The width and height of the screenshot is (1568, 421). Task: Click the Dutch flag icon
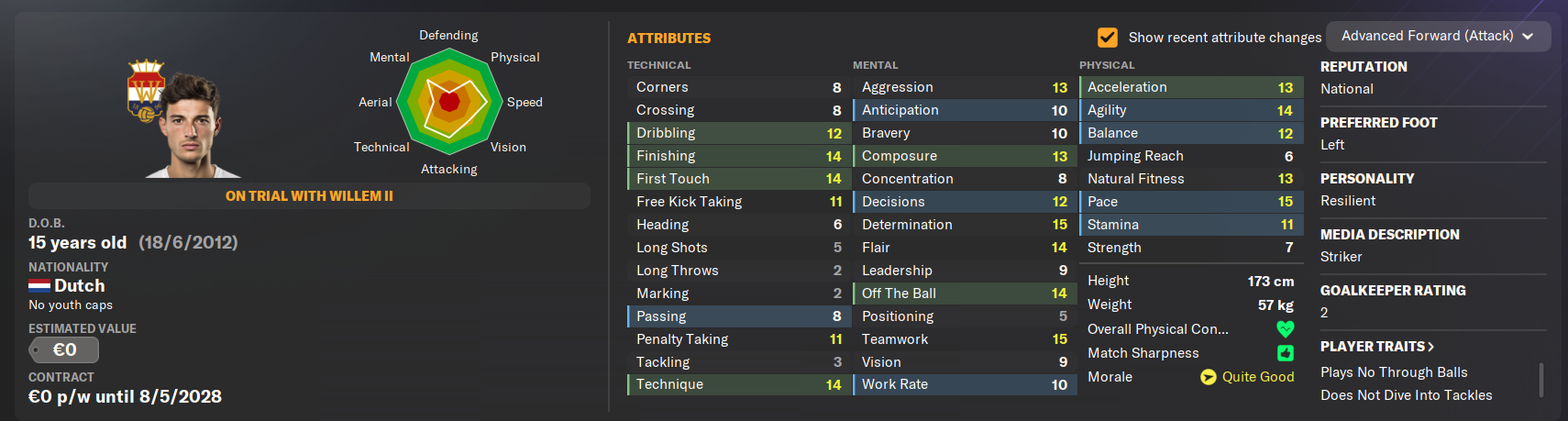click(39, 286)
